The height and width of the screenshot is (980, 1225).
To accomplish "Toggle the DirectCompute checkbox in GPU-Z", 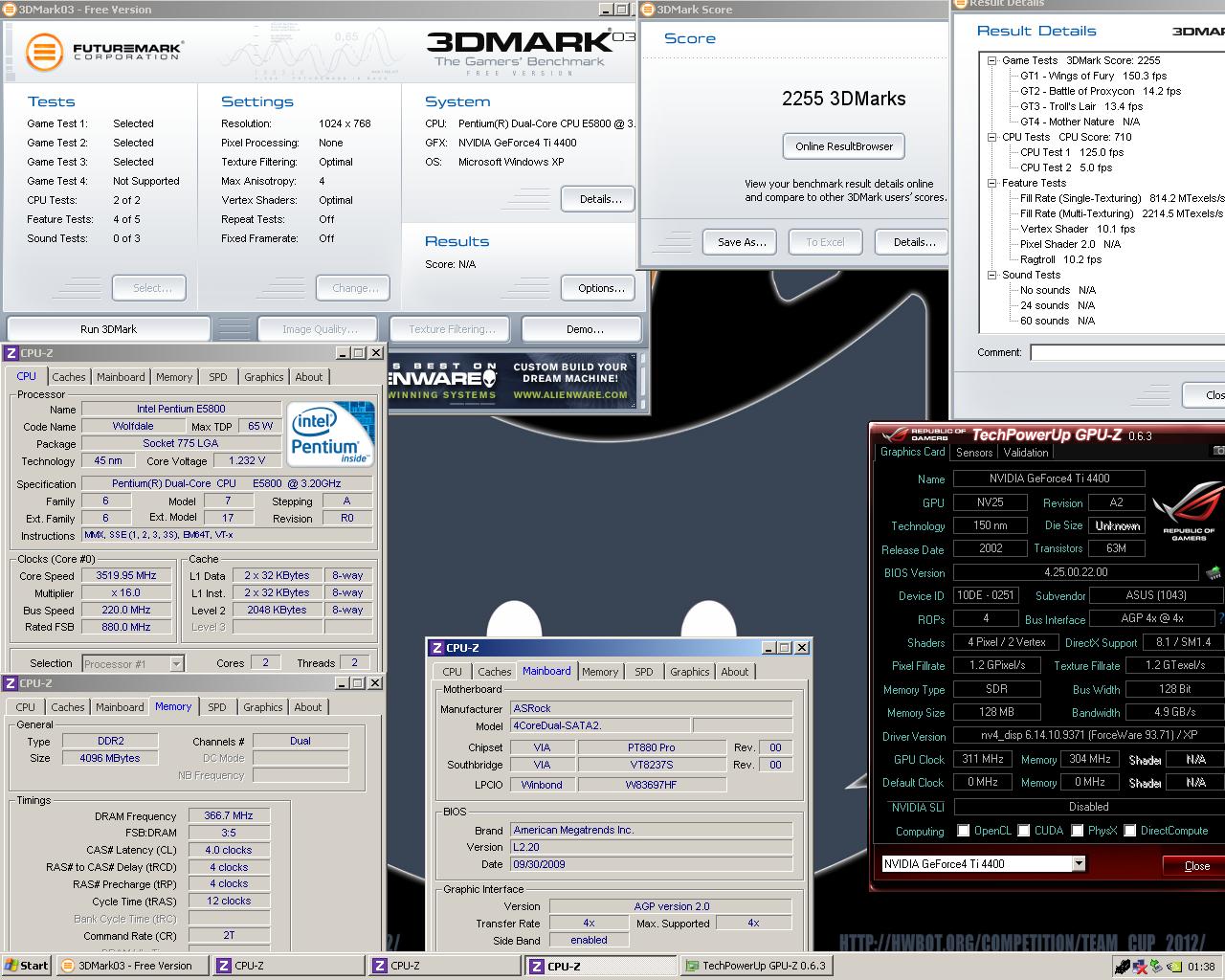I will (x=1130, y=831).
